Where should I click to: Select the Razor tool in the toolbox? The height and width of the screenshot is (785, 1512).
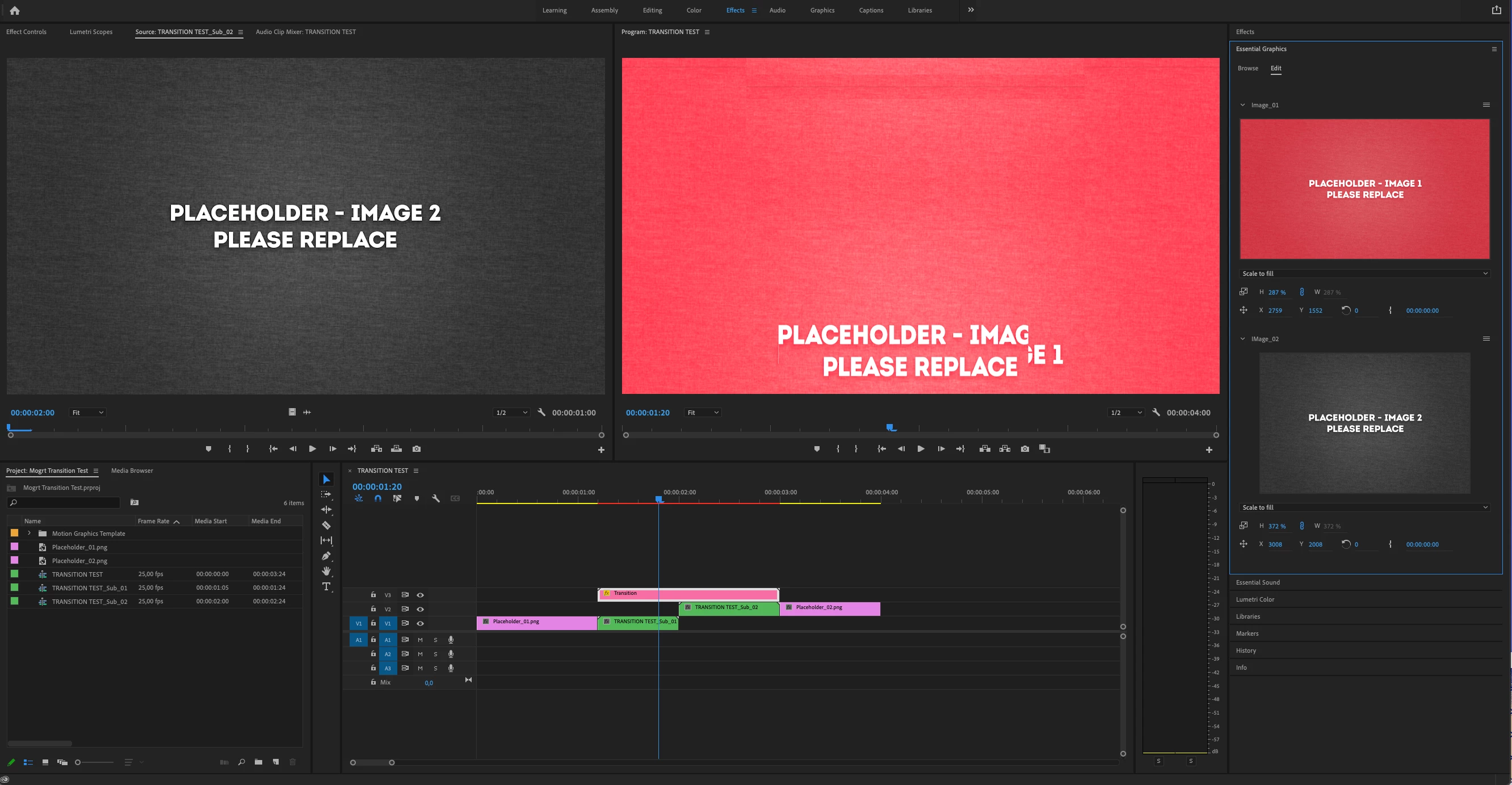[x=326, y=525]
